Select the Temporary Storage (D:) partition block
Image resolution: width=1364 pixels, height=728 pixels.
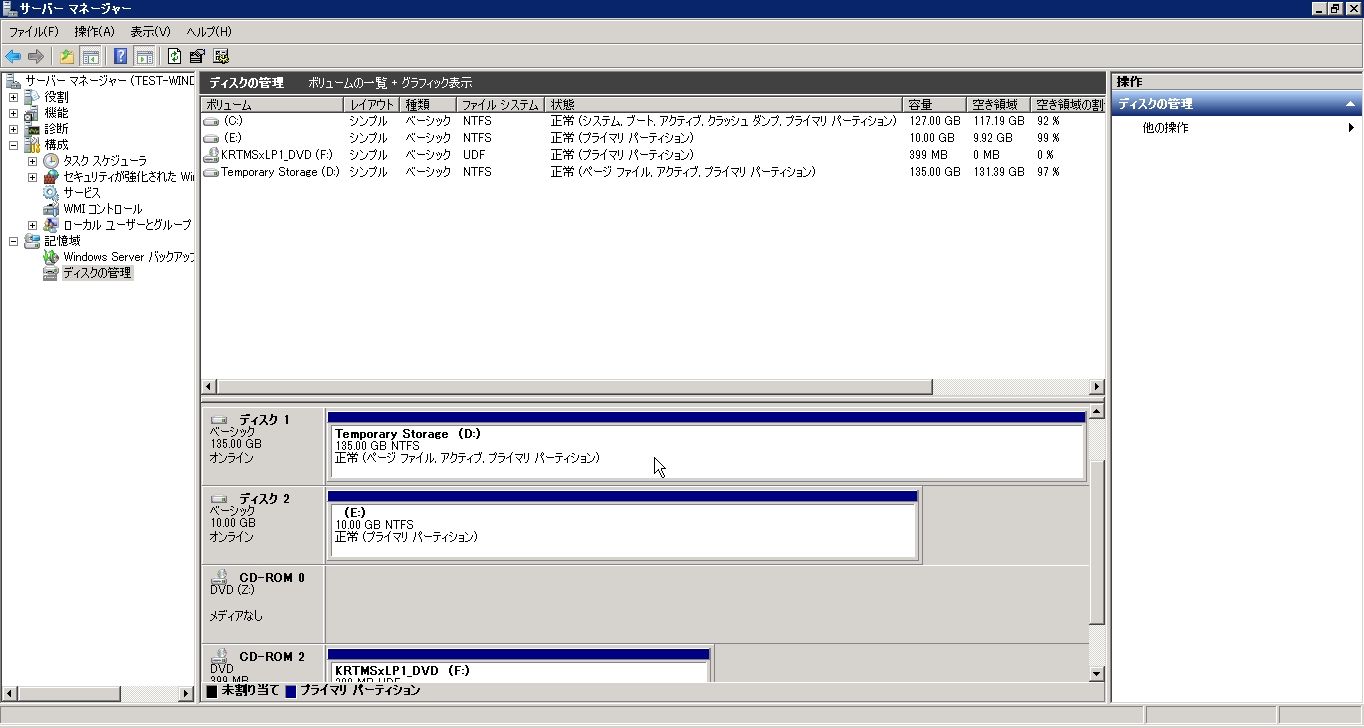coord(706,446)
